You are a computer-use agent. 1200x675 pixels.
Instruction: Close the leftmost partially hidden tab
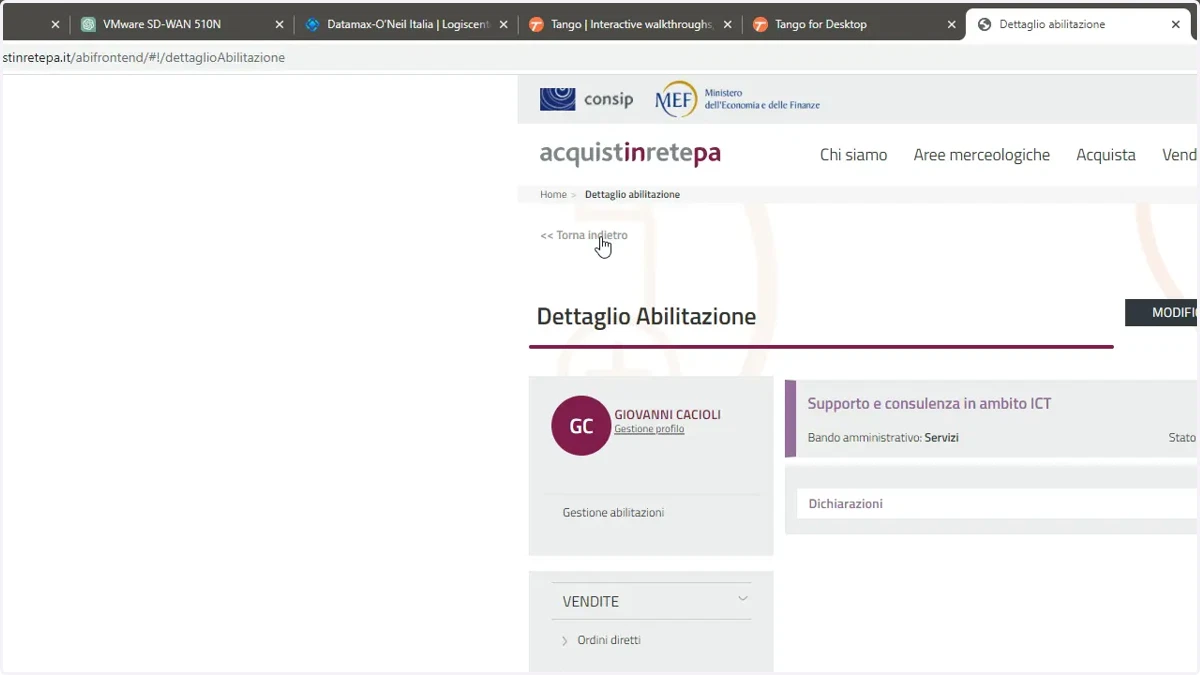tap(55, 24)
